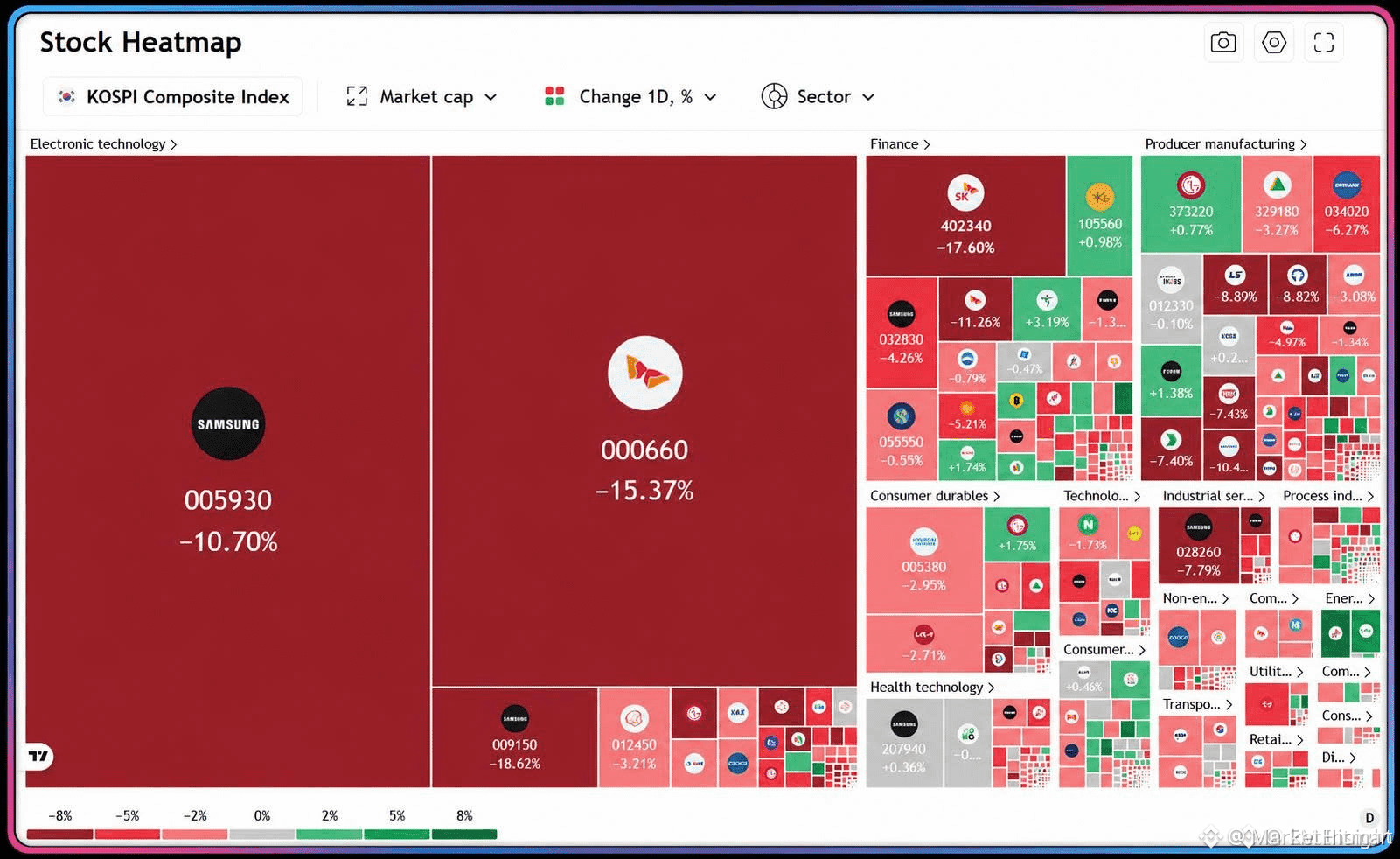Screen dimensions: 1400x859
Task: Open the "Transpo..." sector header
Action: pyautogui.click(x=1197, y=703)
